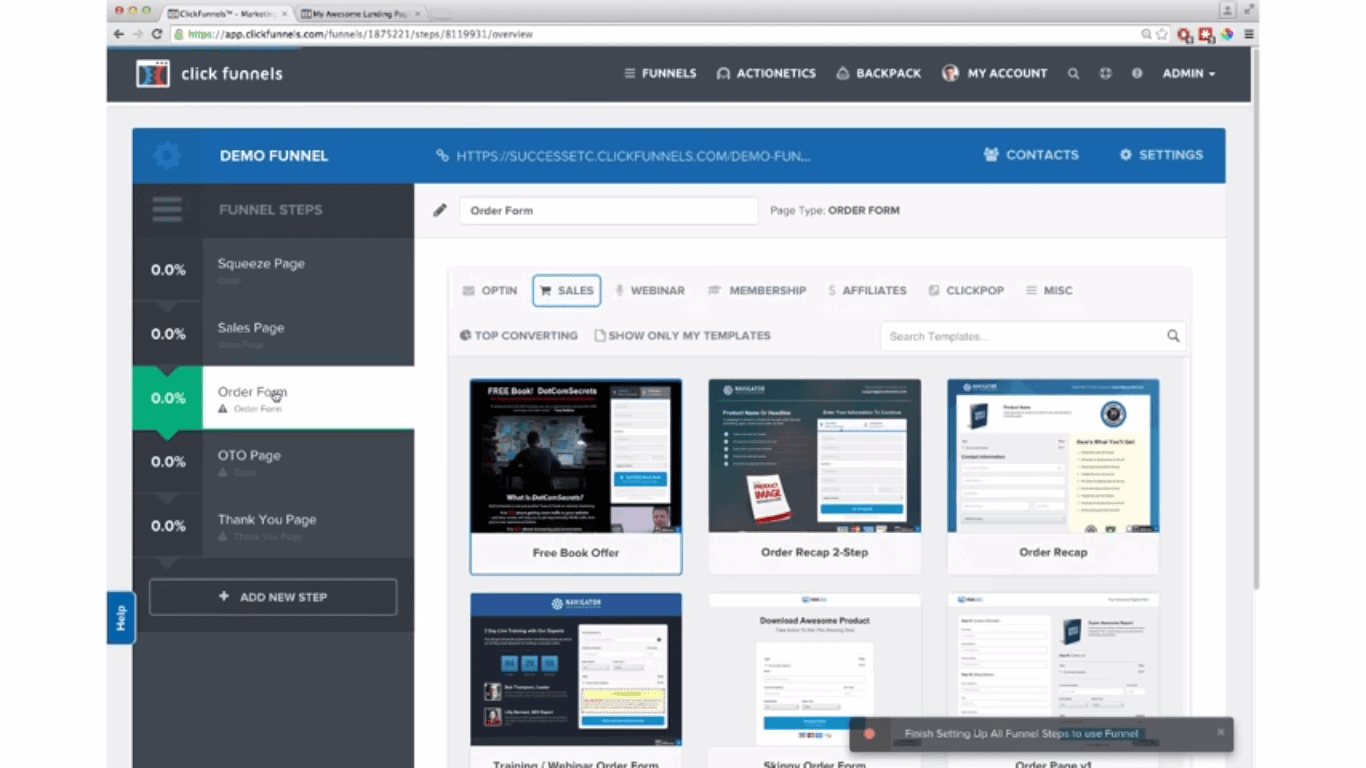Click the search magnifier in top navigation
The width and height of the screenshot is (1366, 768).
[1073, 73]
